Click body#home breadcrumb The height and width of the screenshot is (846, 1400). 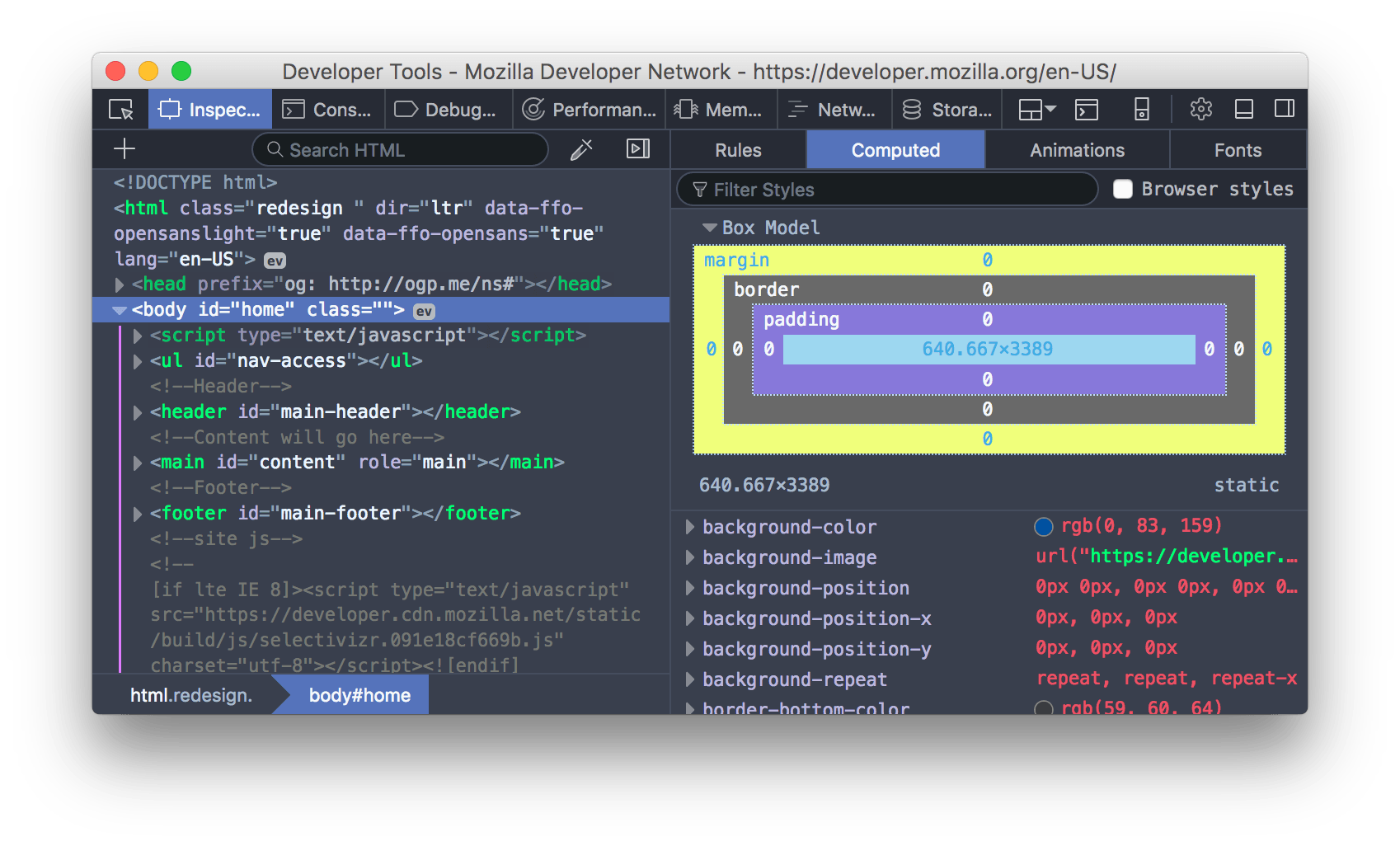[359, 695]
